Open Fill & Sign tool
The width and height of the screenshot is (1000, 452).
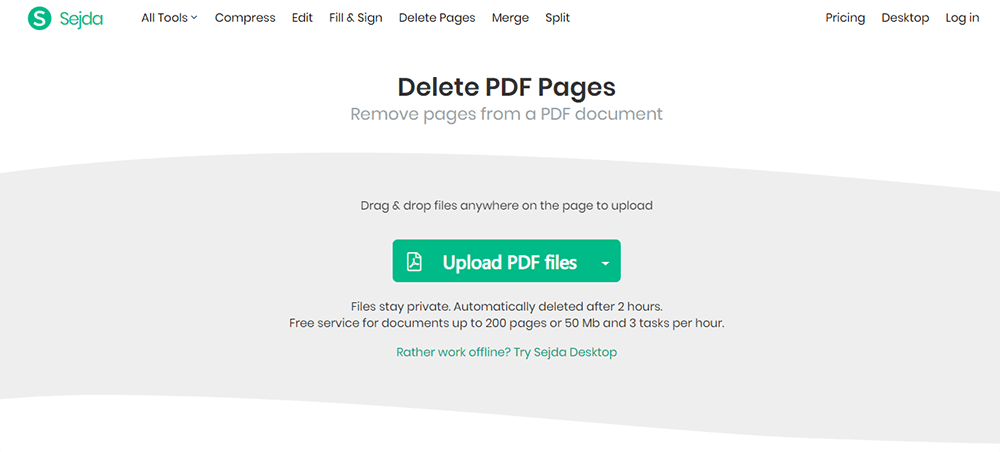pyautogui.click(x=355, y=18)
